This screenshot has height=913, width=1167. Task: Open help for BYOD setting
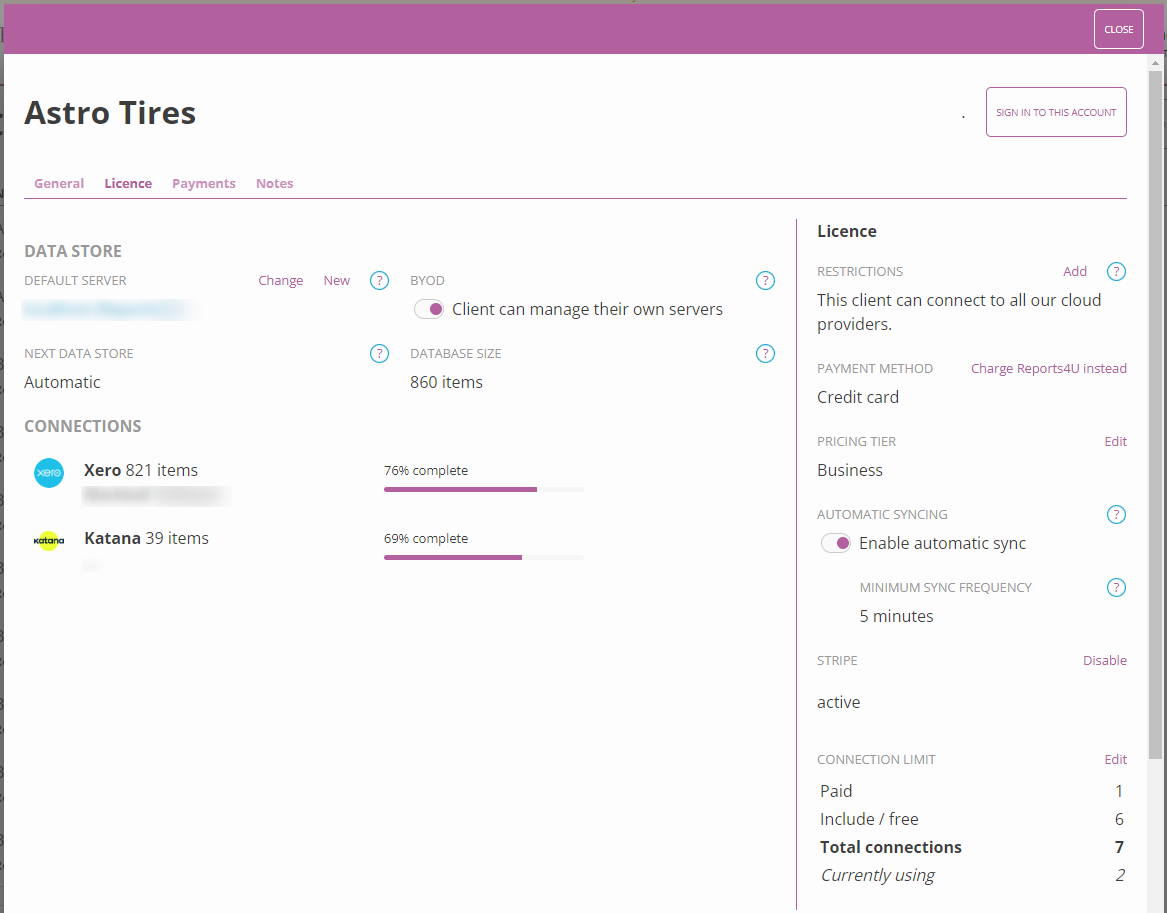click(x=765, y=280)
